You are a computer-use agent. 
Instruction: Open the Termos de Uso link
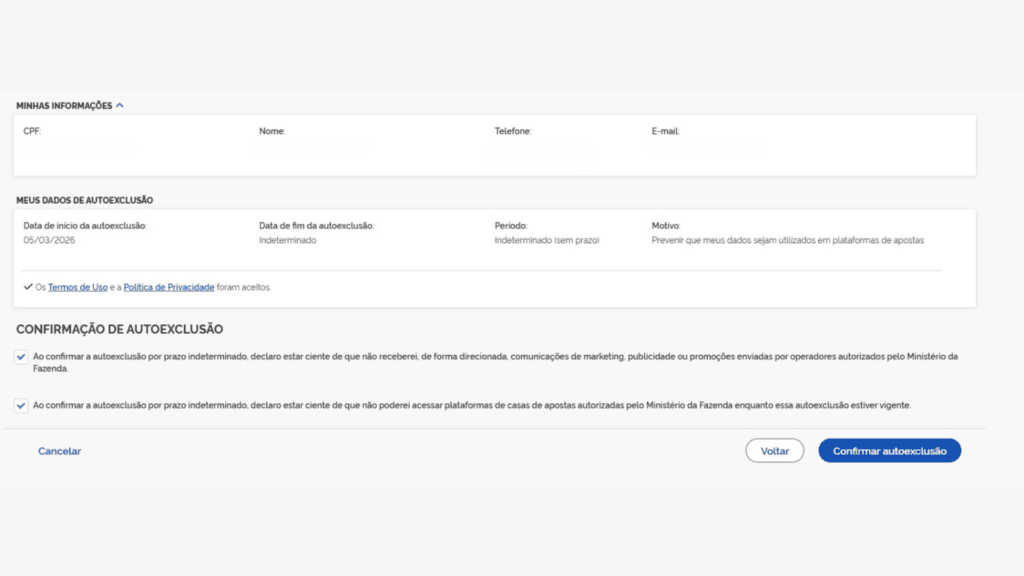pos(78,287)
